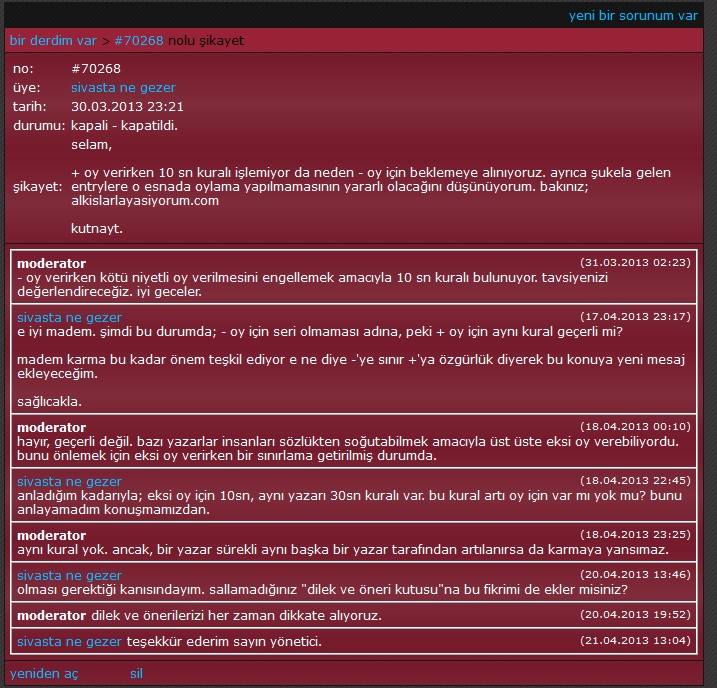
Task: Click 'alkislarlayasiyorum.com' in the complaint text
Action: (x=145, y=201)
